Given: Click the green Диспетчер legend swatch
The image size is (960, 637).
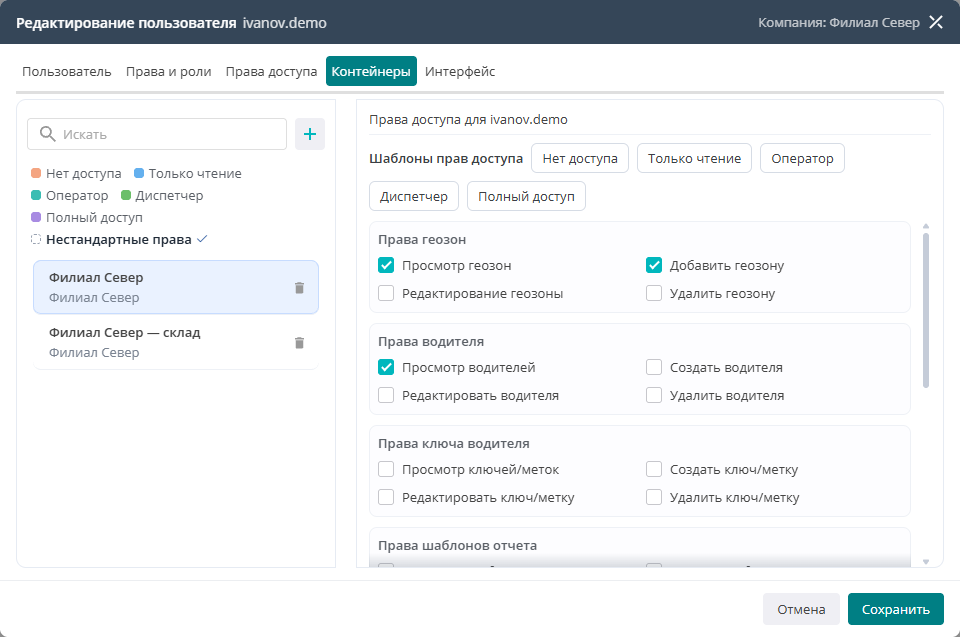Looking at the screenshot, I should click(126, 195).
